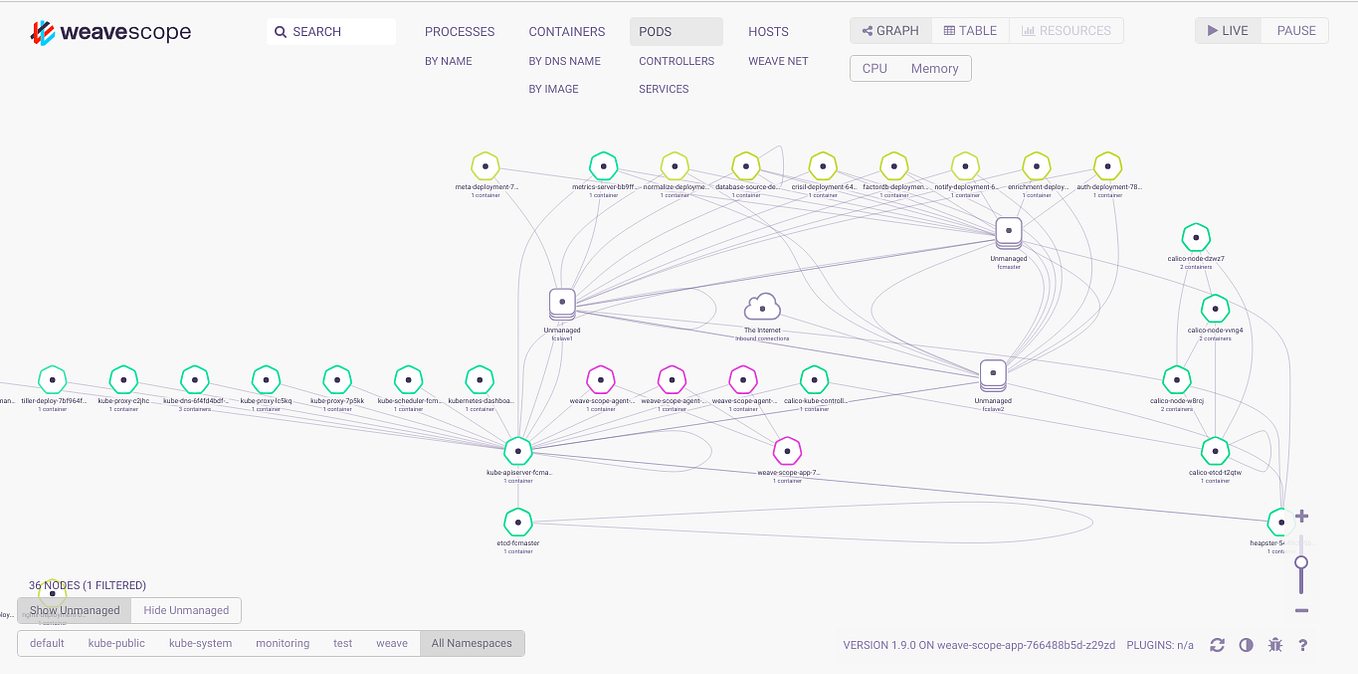Select All Namespaces filter
Screen dimensions: 1358x674
coord(472,644)
